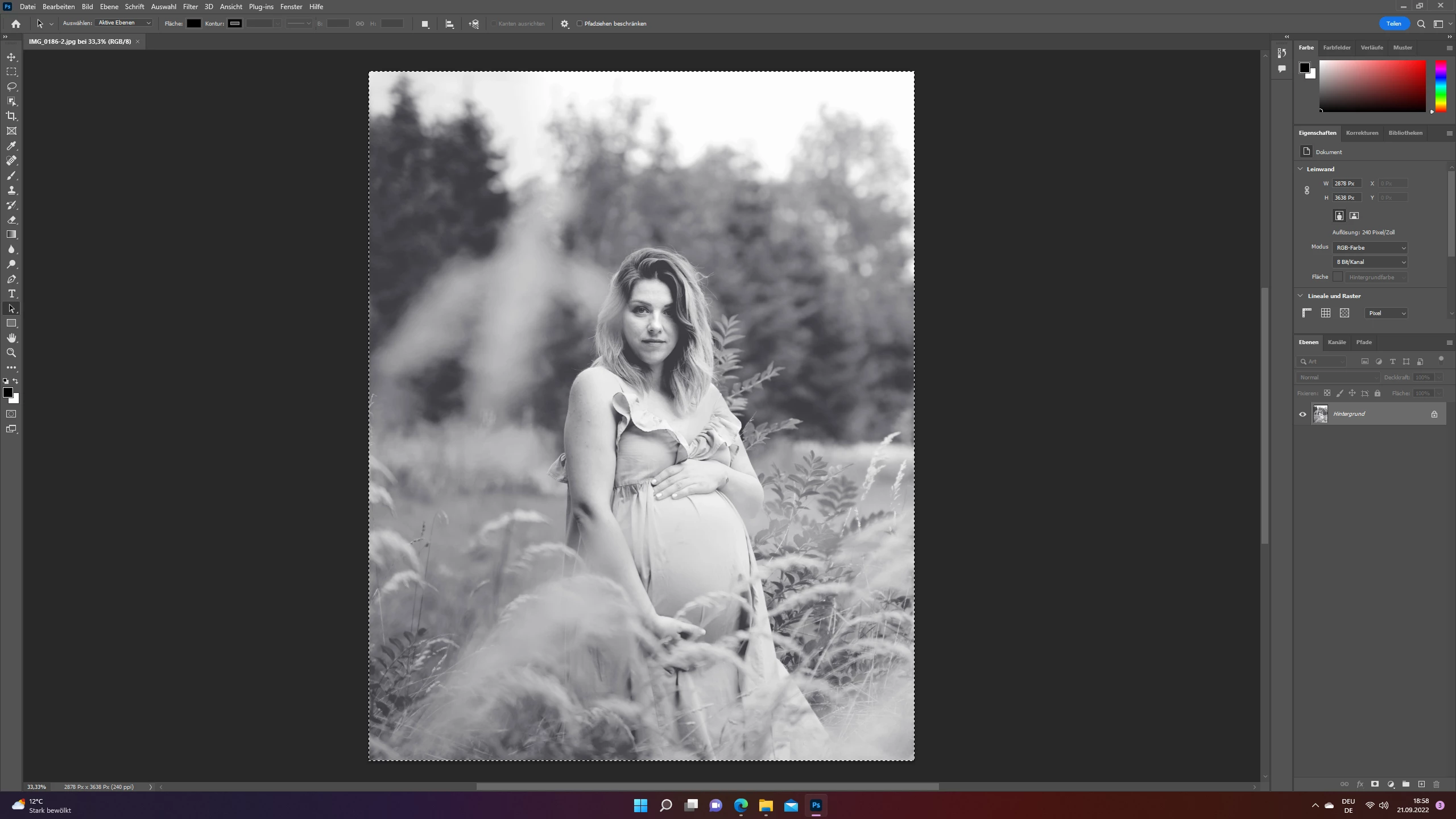The width and height of the screenshot is (1456, 819).
Task: Toggle the rulers icon in Lineale und Raster
Action: click(x=1307, y=313)
